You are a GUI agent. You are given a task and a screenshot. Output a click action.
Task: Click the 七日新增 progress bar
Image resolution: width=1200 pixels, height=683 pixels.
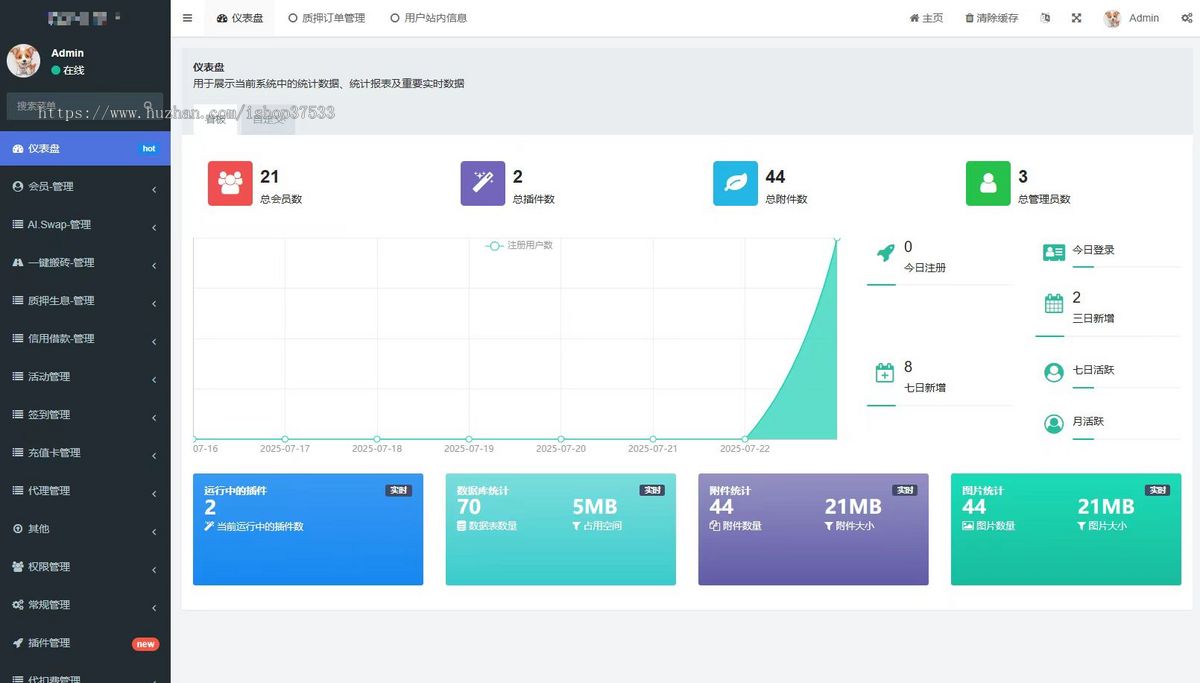(940, 405)
